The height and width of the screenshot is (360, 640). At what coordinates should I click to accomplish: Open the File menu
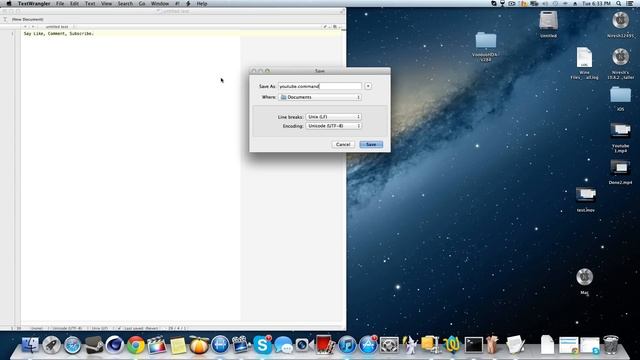[60, 4]
